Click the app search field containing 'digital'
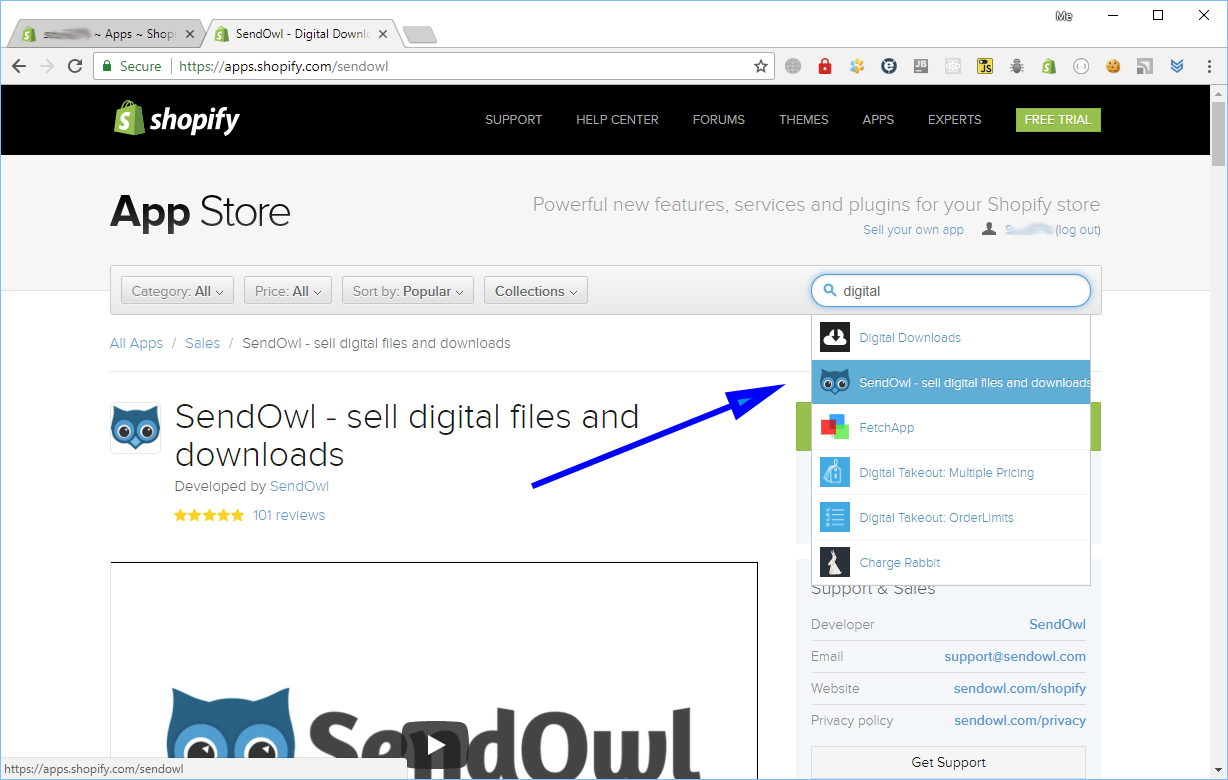This screenshot has width=1228, height=780. [951, 291]
